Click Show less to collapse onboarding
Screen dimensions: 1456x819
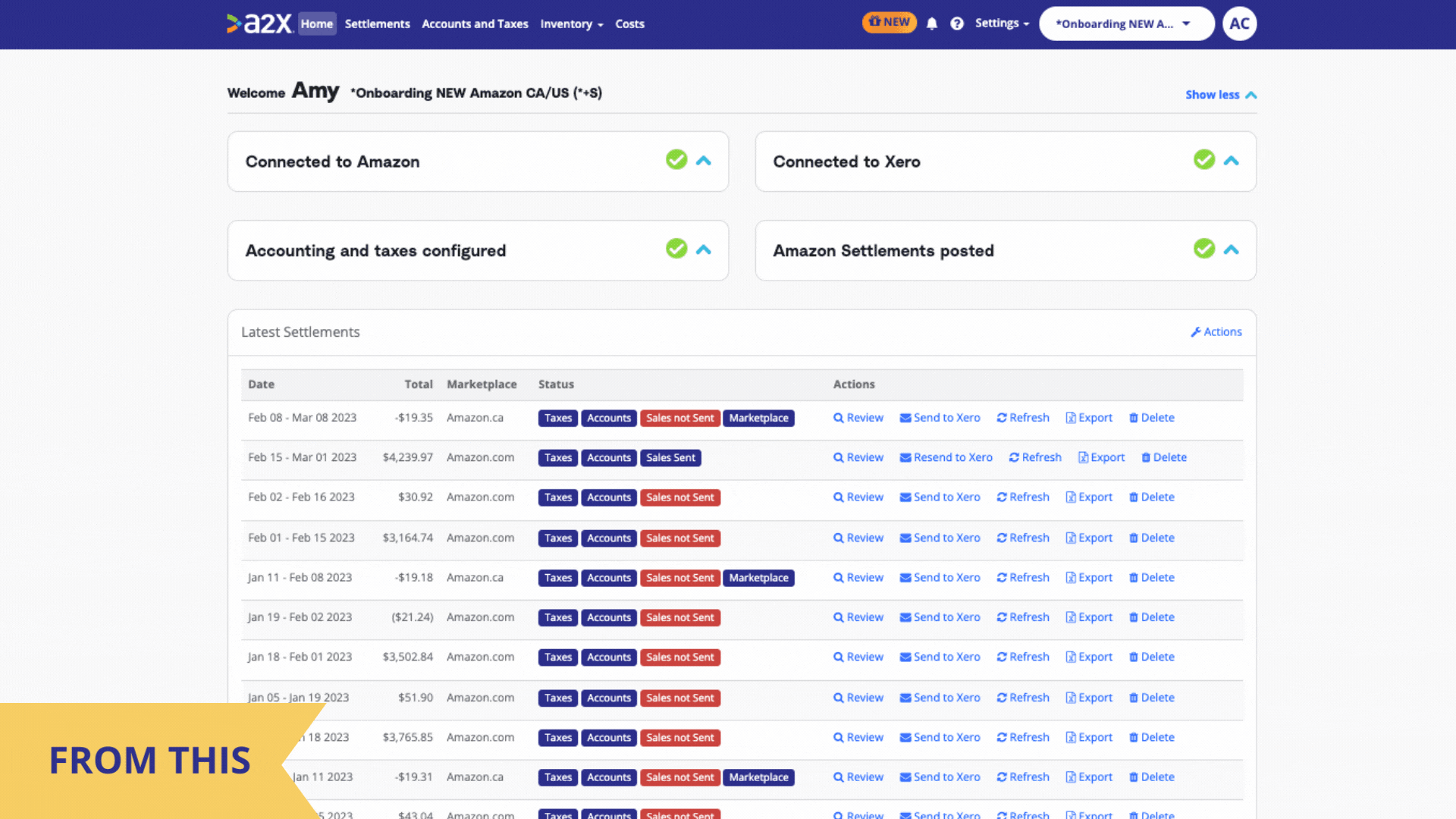[1221, 95]
